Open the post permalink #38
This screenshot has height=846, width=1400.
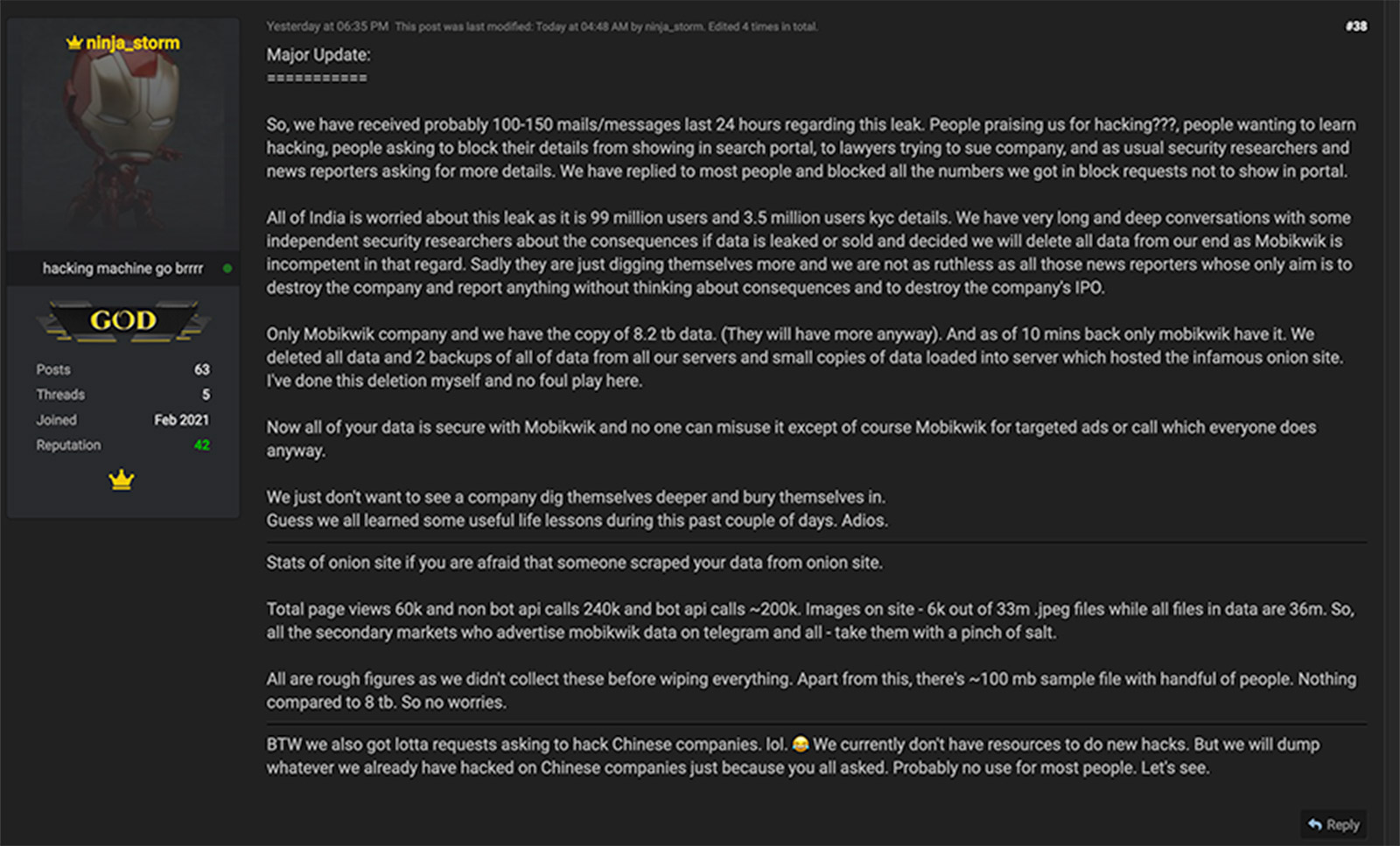(x=1355, y=26)
